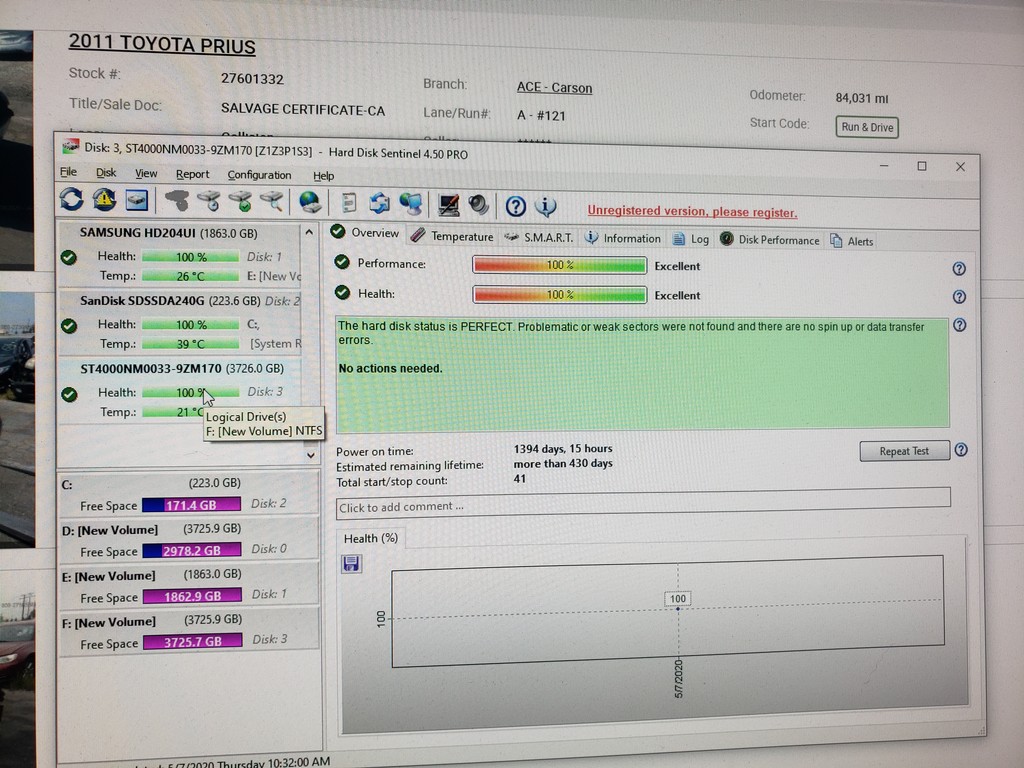Click the 'more than 430 days' lifetime value
Viewport: 1024px width, 768px height.
(x=563, y=464)
